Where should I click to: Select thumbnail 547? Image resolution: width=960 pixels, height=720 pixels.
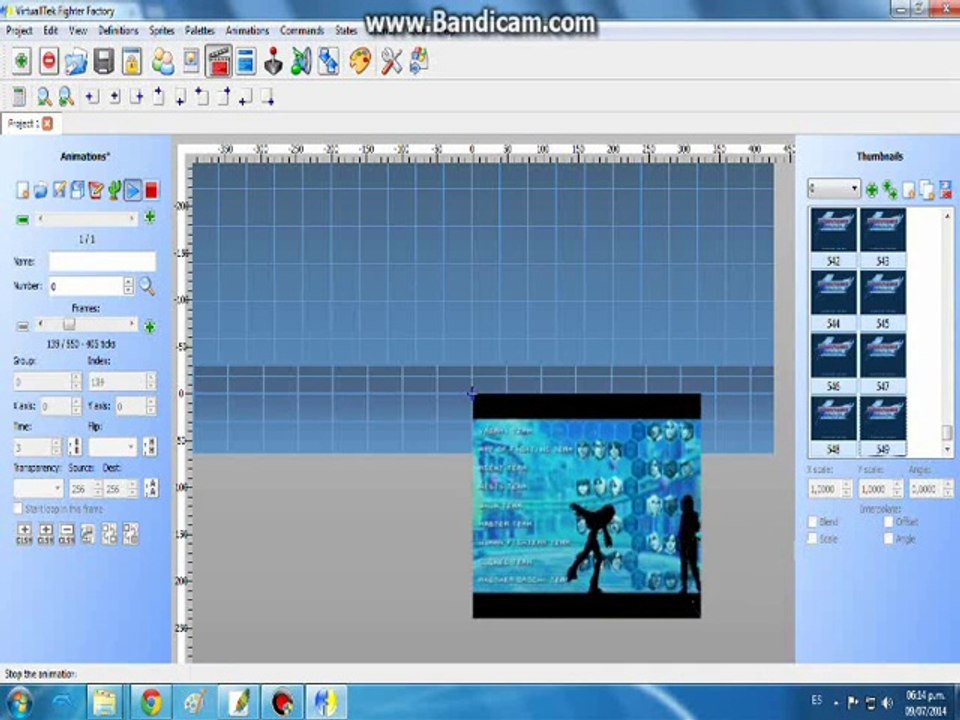[882, 362]
